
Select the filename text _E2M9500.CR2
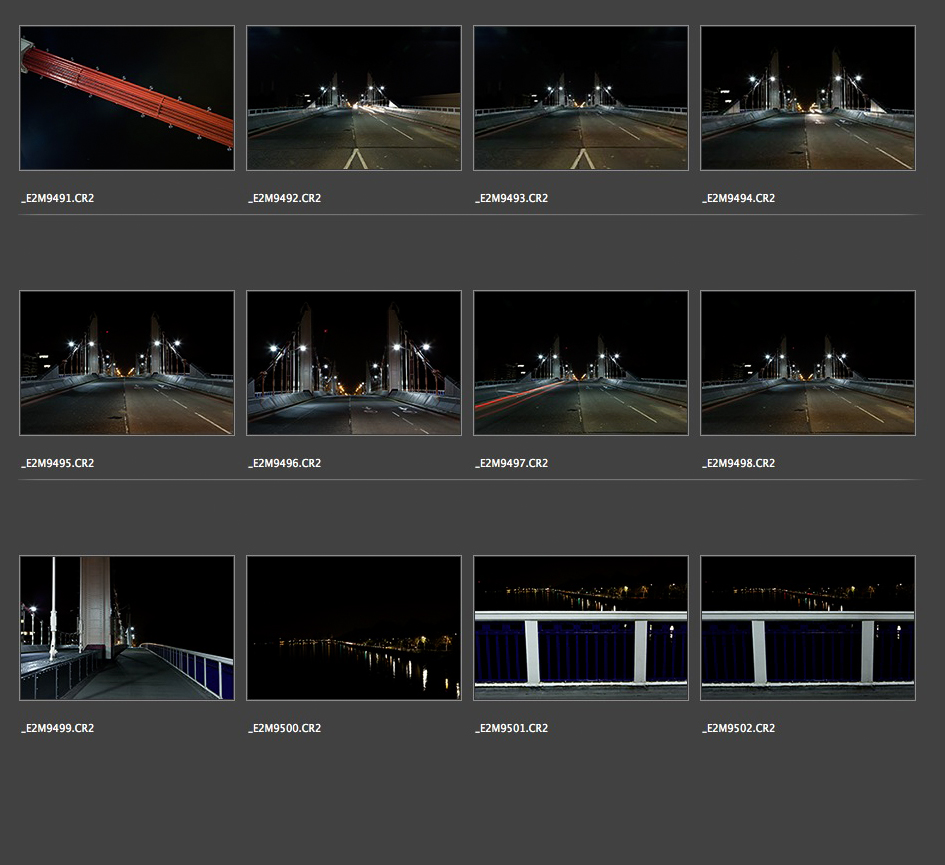[285, 728]
